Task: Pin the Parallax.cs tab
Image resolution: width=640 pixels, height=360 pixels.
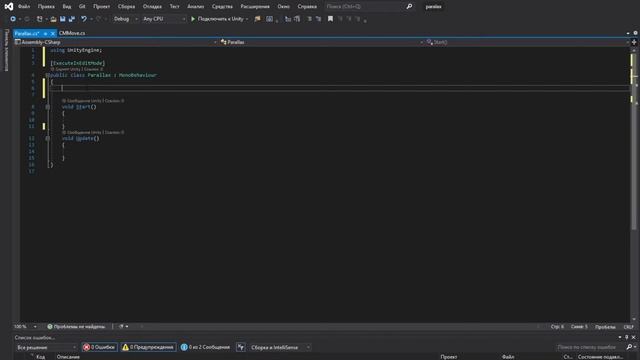Action: click(45, 33)
